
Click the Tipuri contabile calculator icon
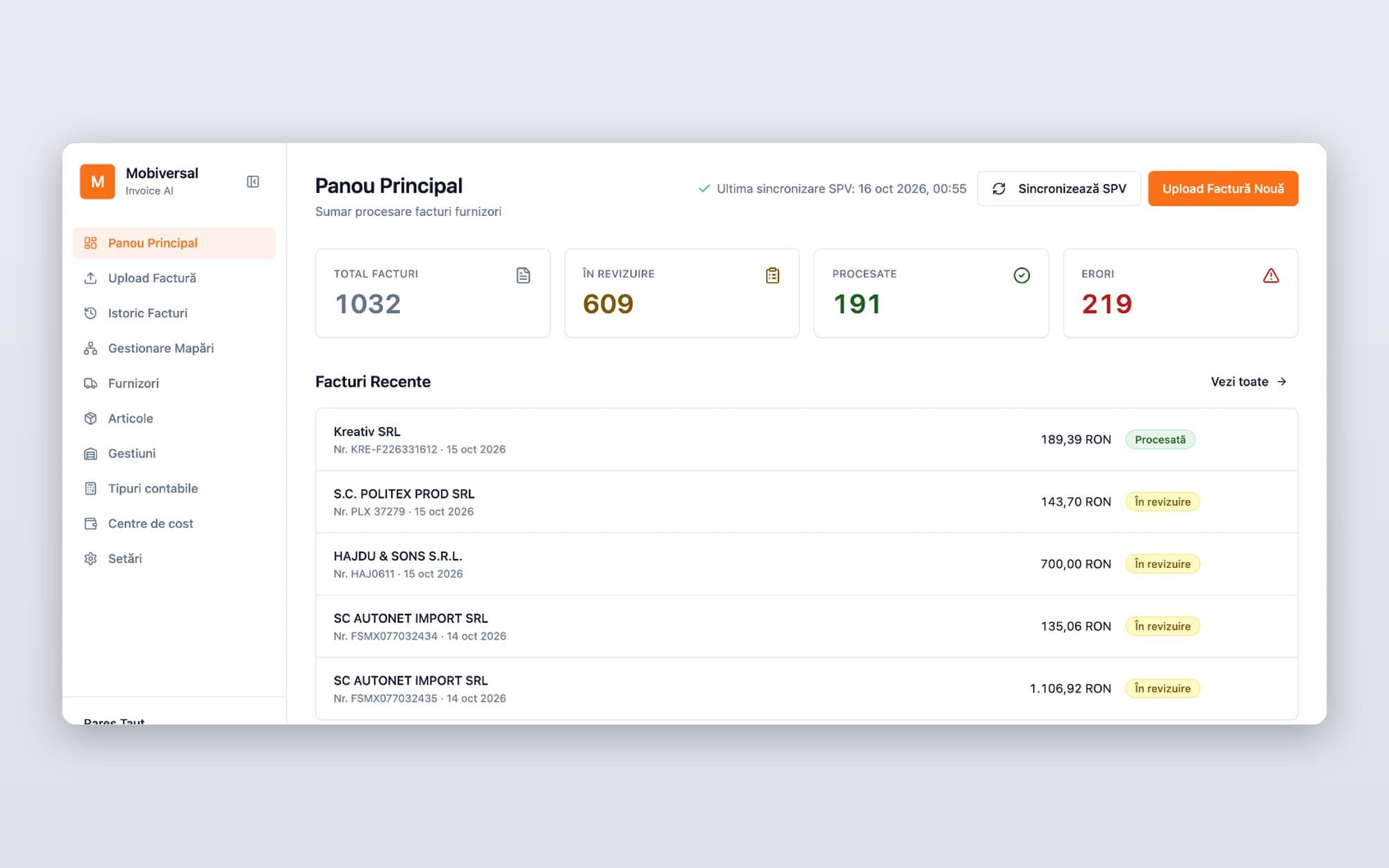click(90, 488)
